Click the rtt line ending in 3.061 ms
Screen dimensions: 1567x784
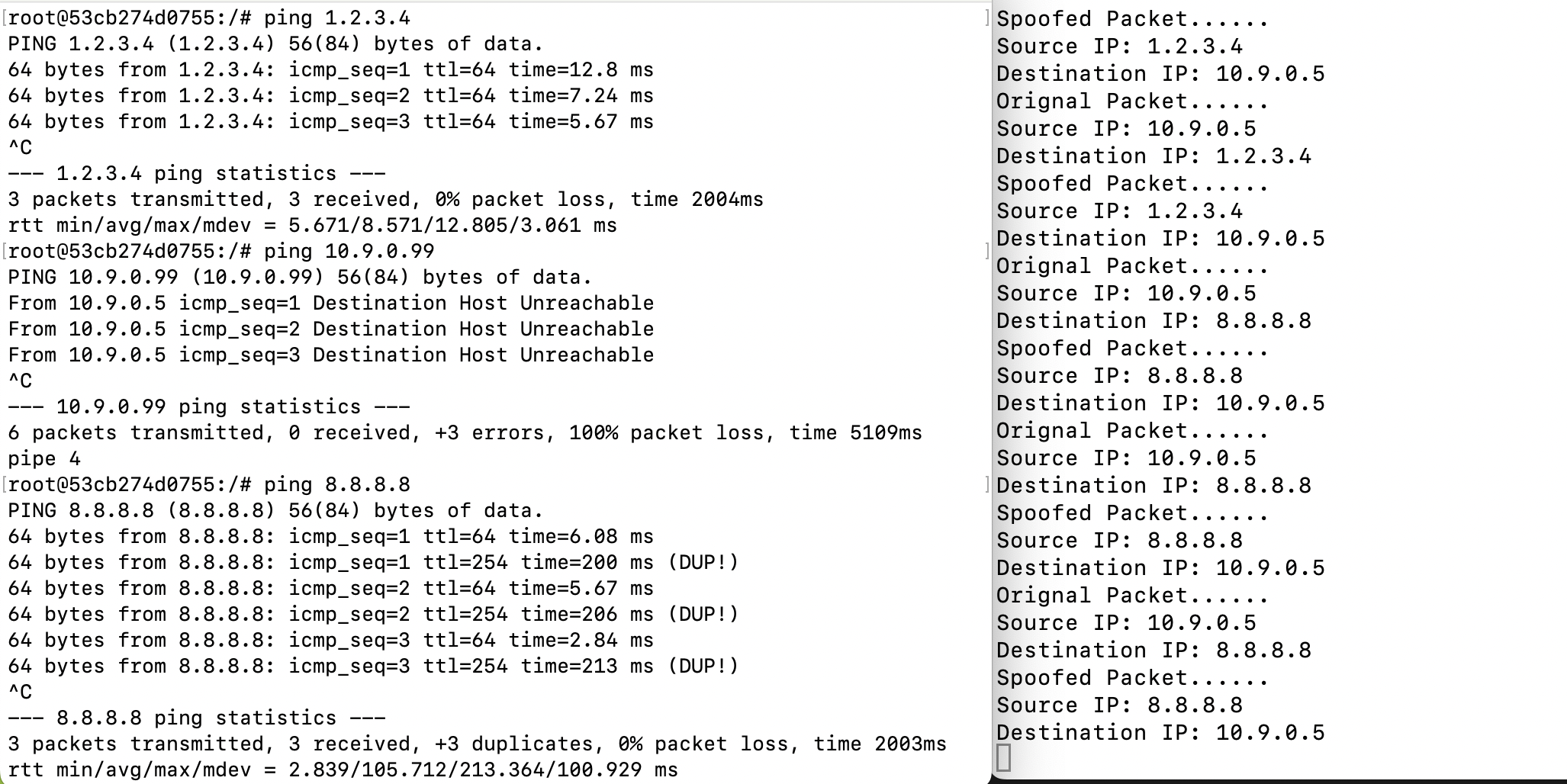coord(312,226)
